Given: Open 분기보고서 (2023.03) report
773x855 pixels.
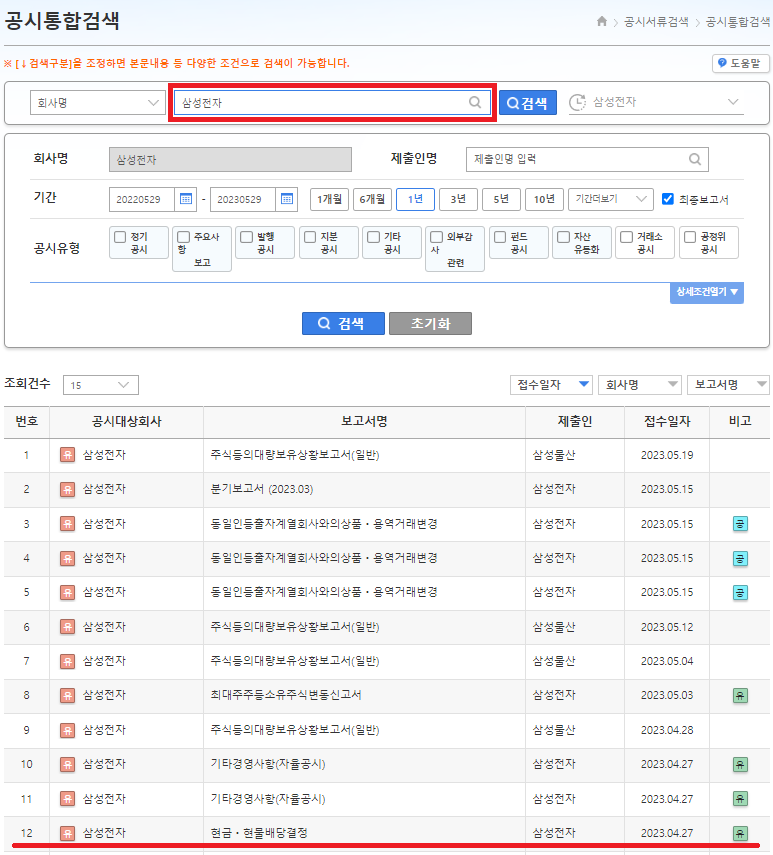Looking at the screenshot, I should [x=262, y=489].
